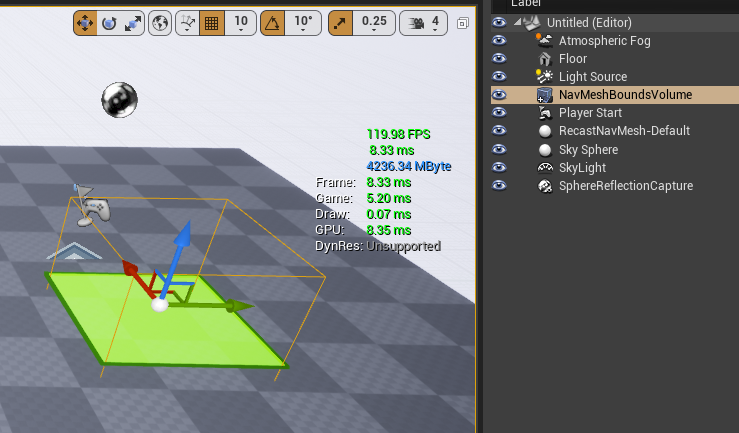Image resolution: width=739 pixels, height=433 pixels.
Task: Select Light Source in outliner
Action: coord(593,76)
